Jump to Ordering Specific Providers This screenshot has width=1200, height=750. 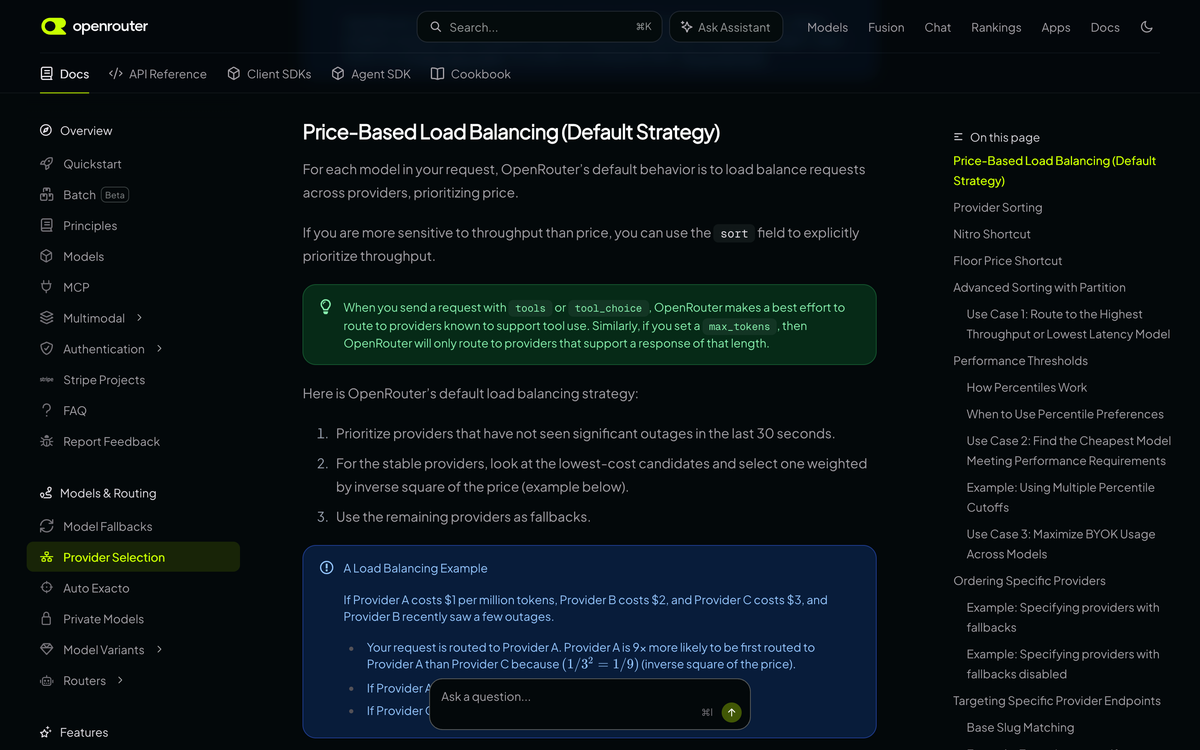[x=1029, y=581]
